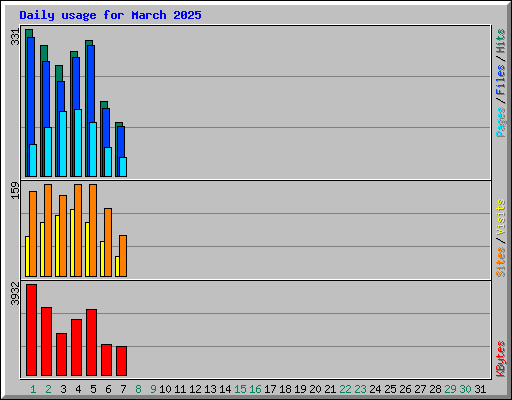Click the green Hits bar top for day 2
Image resolution: width=512 pixels, height=400 pixels.
tap(44, 53)
